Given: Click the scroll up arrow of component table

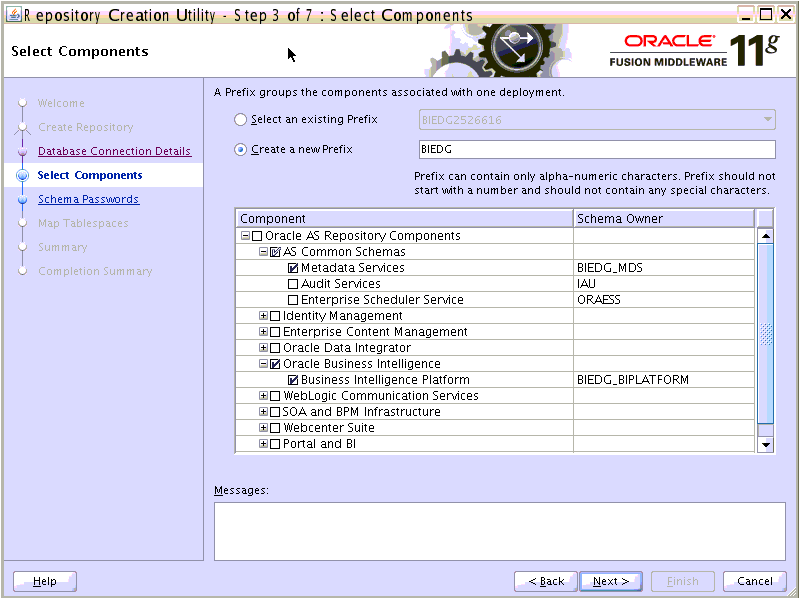Looking at the screenshot, I should pos(765,236).
